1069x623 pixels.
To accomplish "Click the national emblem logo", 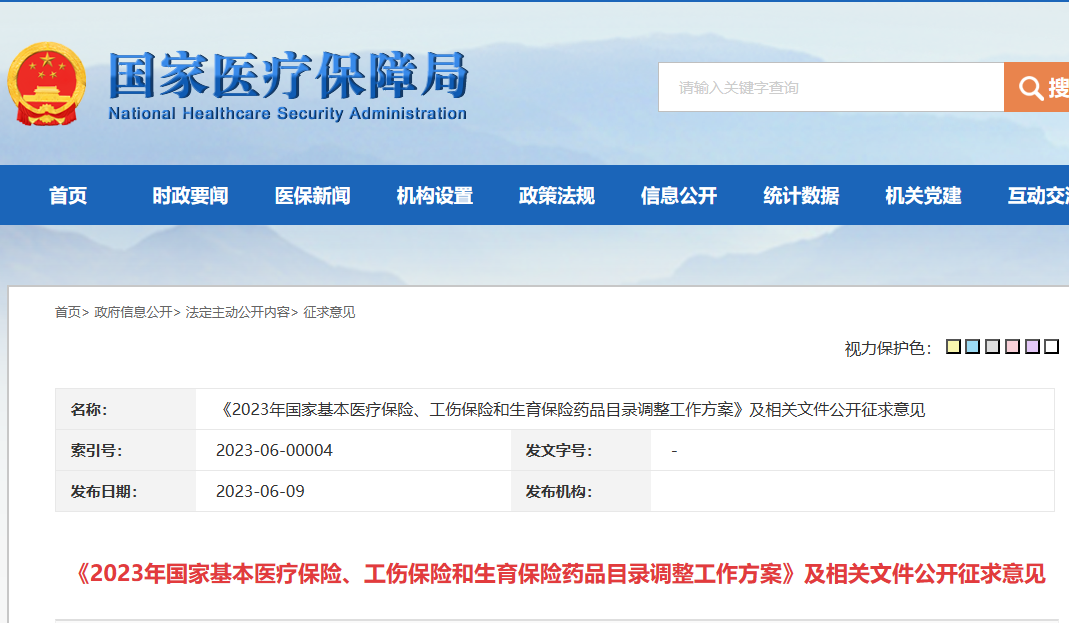I will [46, 84].
